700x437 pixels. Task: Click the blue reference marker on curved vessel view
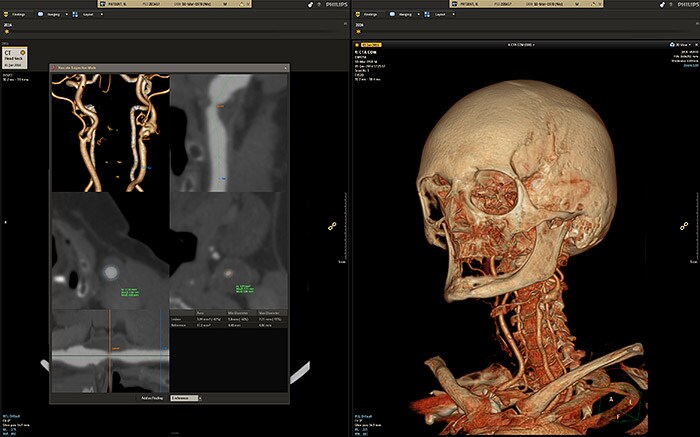tap(222, 179)
